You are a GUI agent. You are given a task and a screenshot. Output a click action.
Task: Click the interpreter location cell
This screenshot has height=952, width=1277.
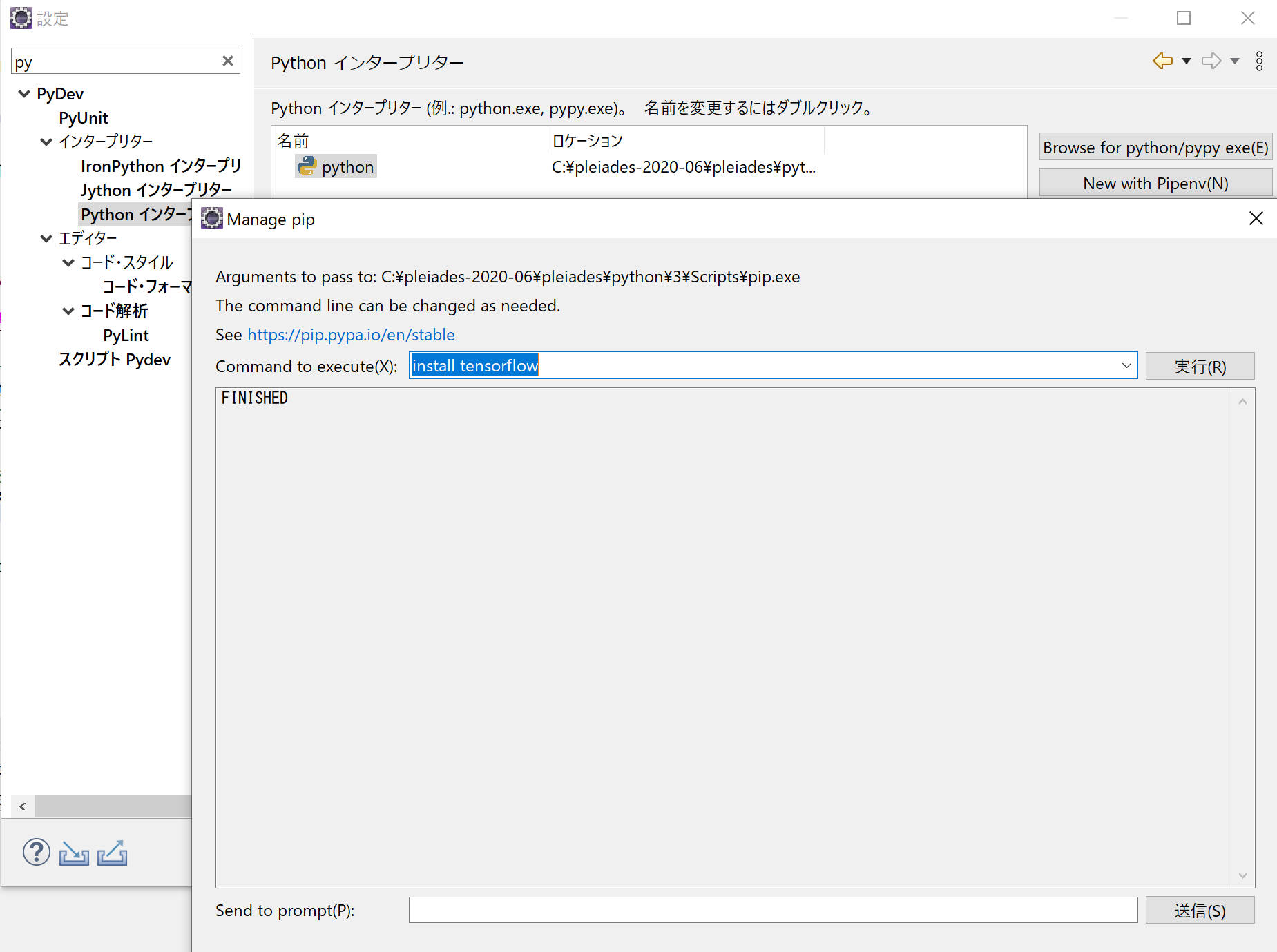pos(684,167)
